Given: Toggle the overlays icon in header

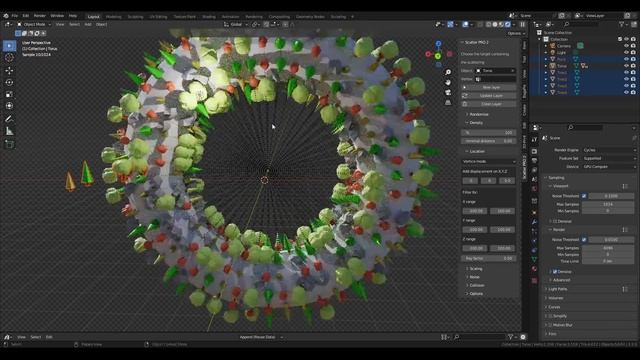Looking at the screenshot, I should click(x=466, y=24).
